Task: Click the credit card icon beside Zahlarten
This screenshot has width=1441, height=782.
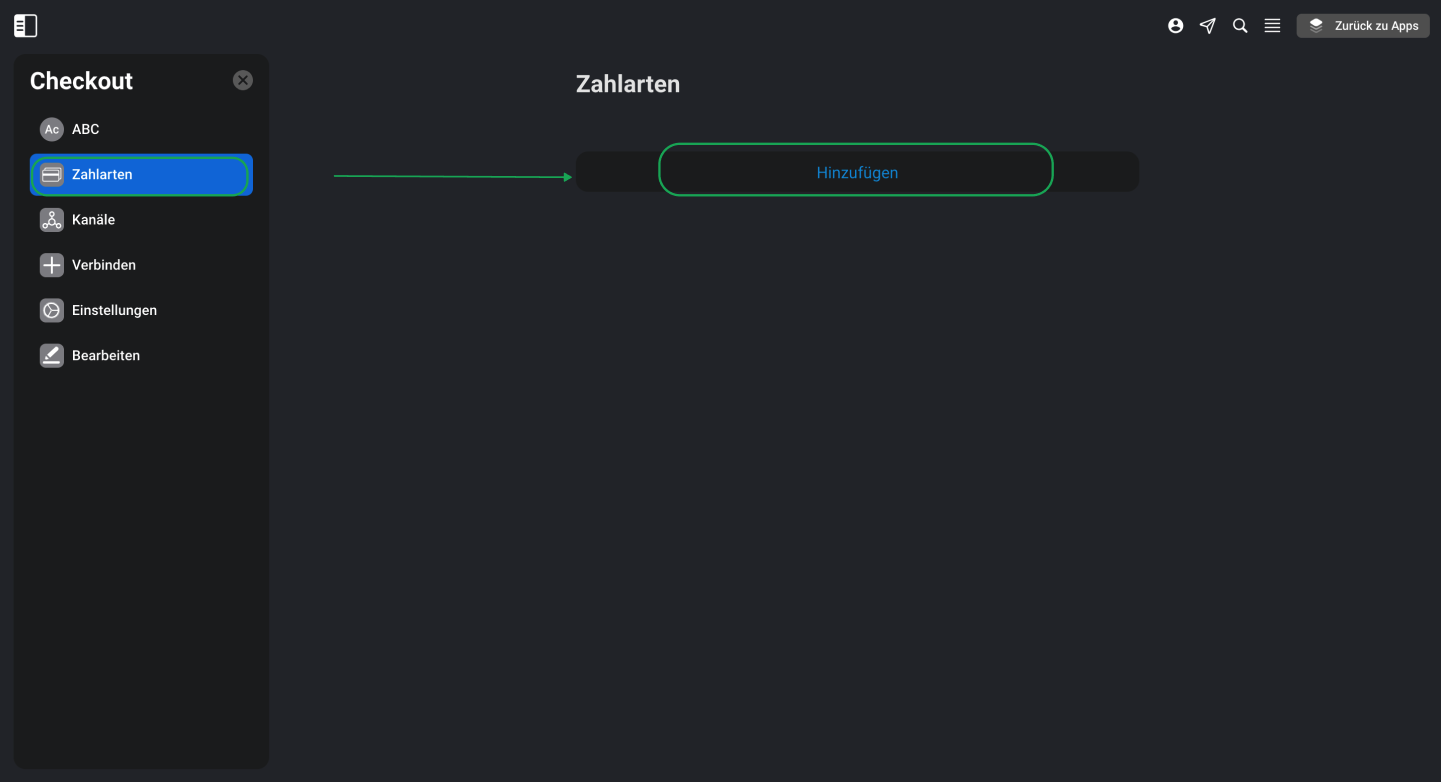Action: click(52, 175)
